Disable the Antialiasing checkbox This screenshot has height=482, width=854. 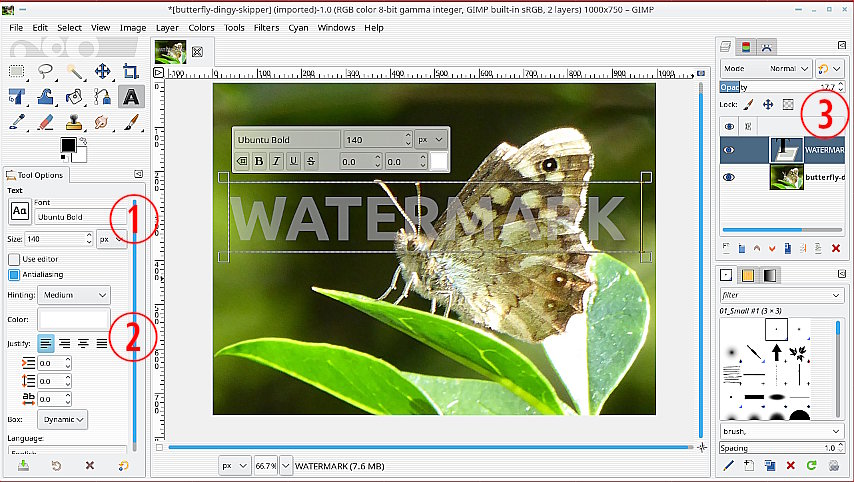(x=14, y=275)
